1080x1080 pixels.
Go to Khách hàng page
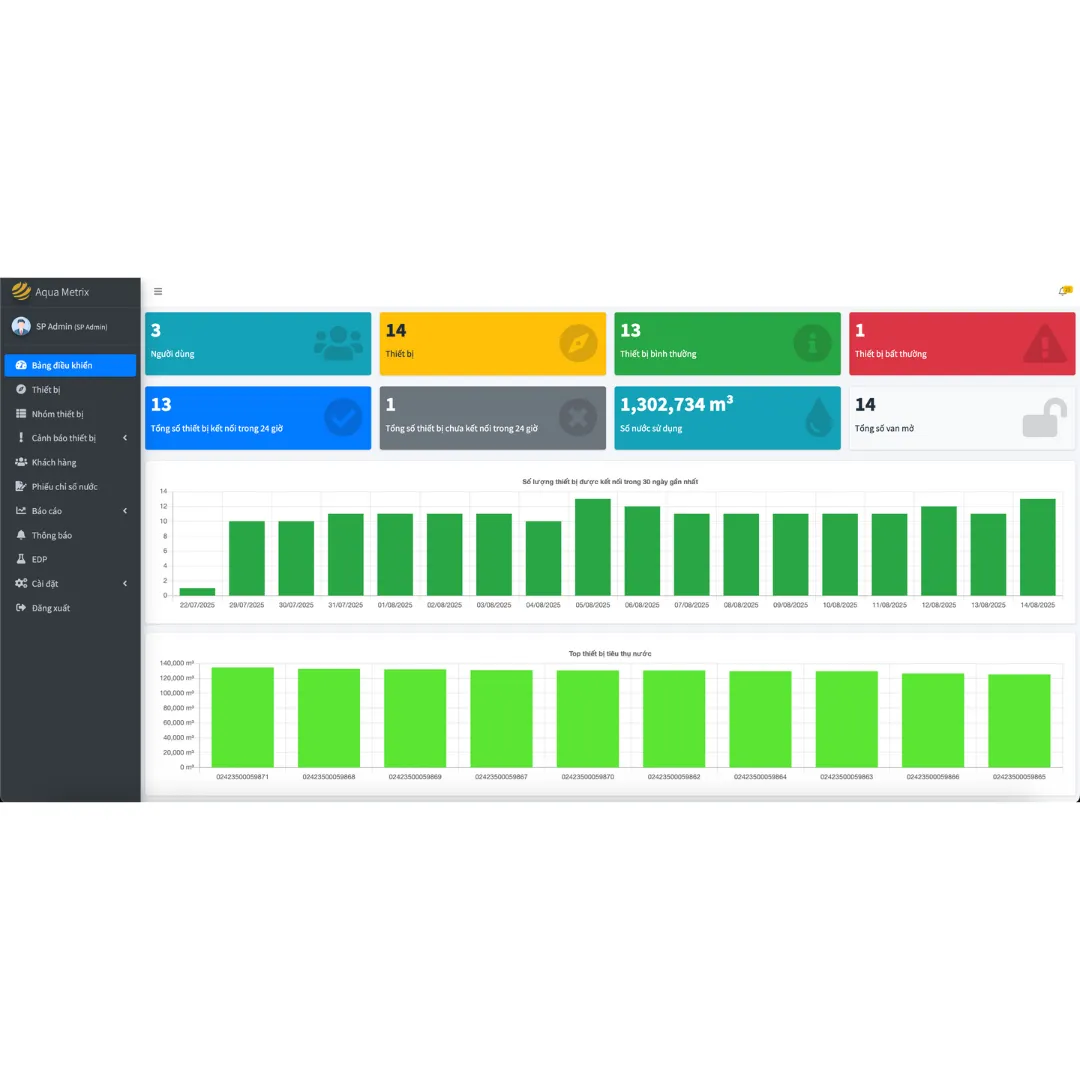pos(53,463)
